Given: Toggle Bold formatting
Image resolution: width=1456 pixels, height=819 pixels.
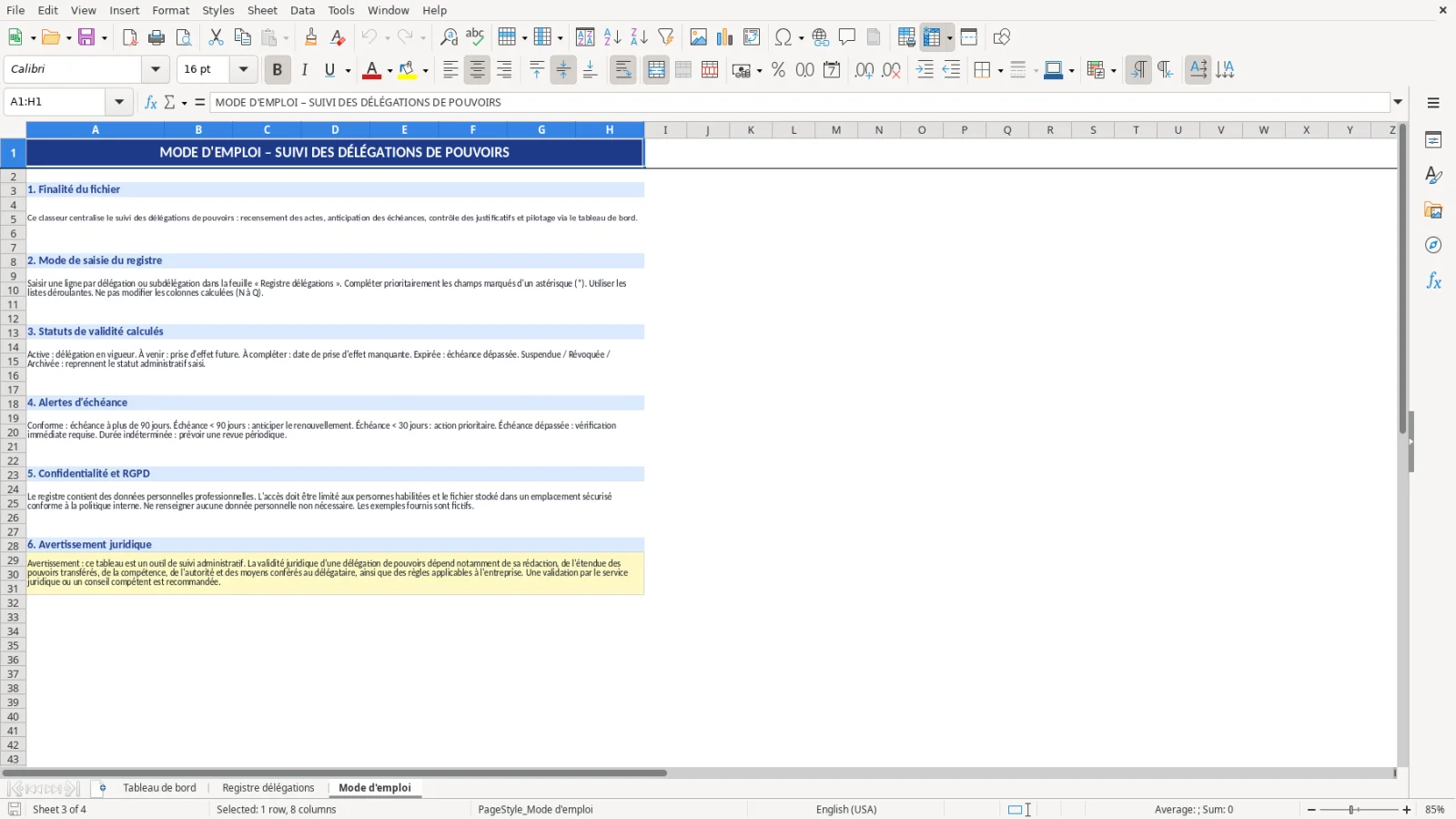Looking at the screenshot, I should [x=278, y=70].
